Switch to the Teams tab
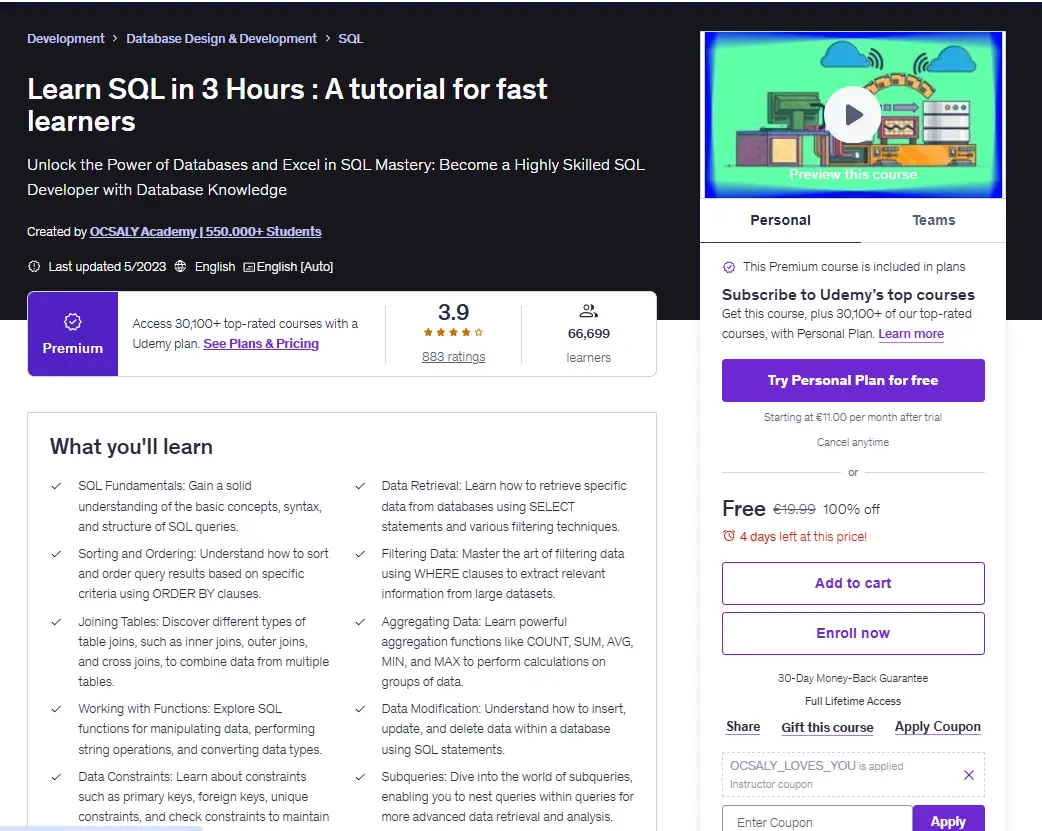This screenshot has height=831, width=1042. point(933,220)
